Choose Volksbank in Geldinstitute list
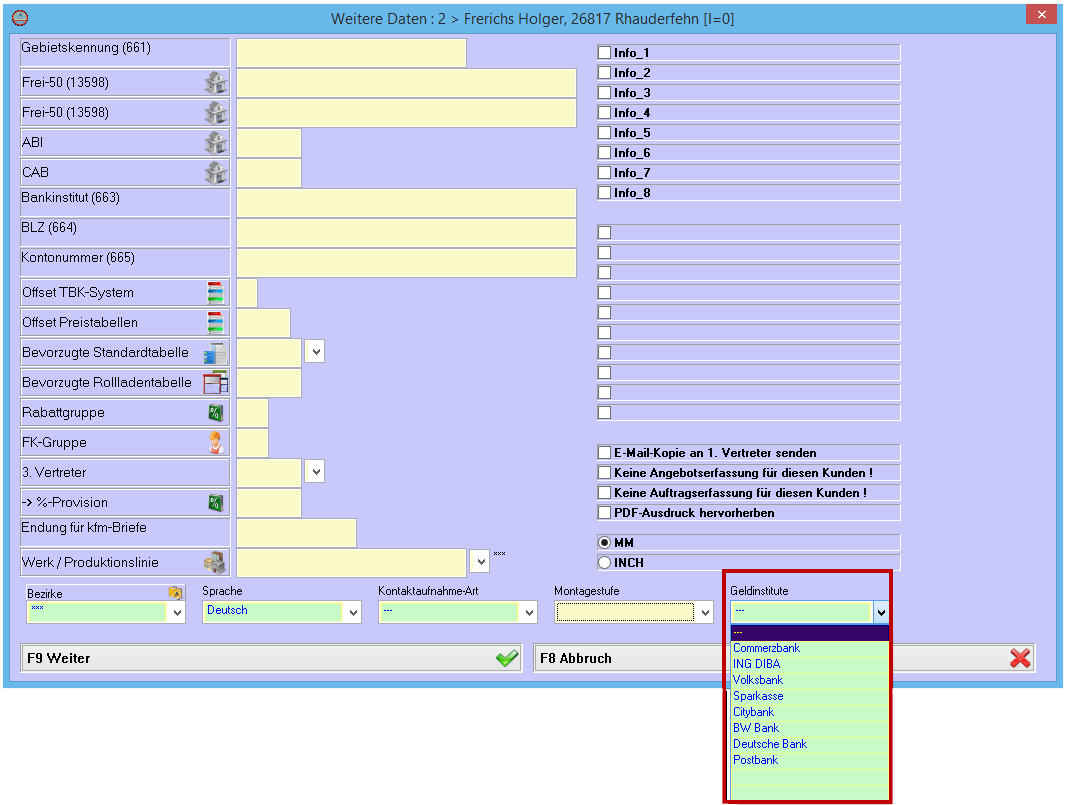 (x=809, y=680)
